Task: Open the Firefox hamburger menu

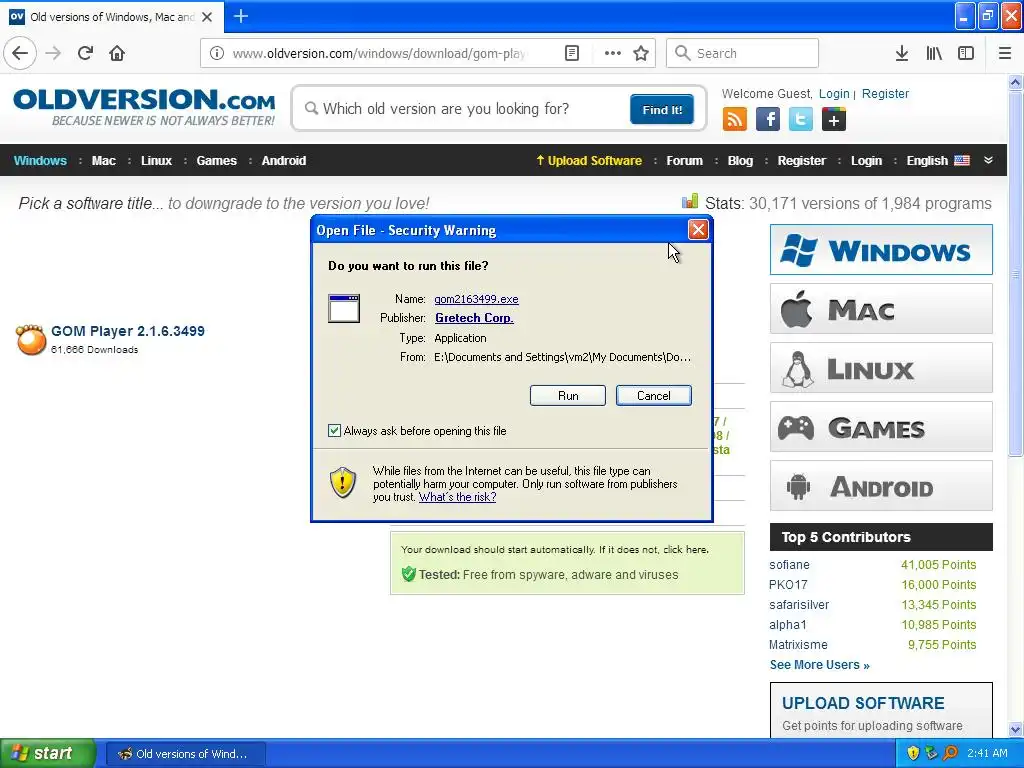Action: tap(1005, 53)
